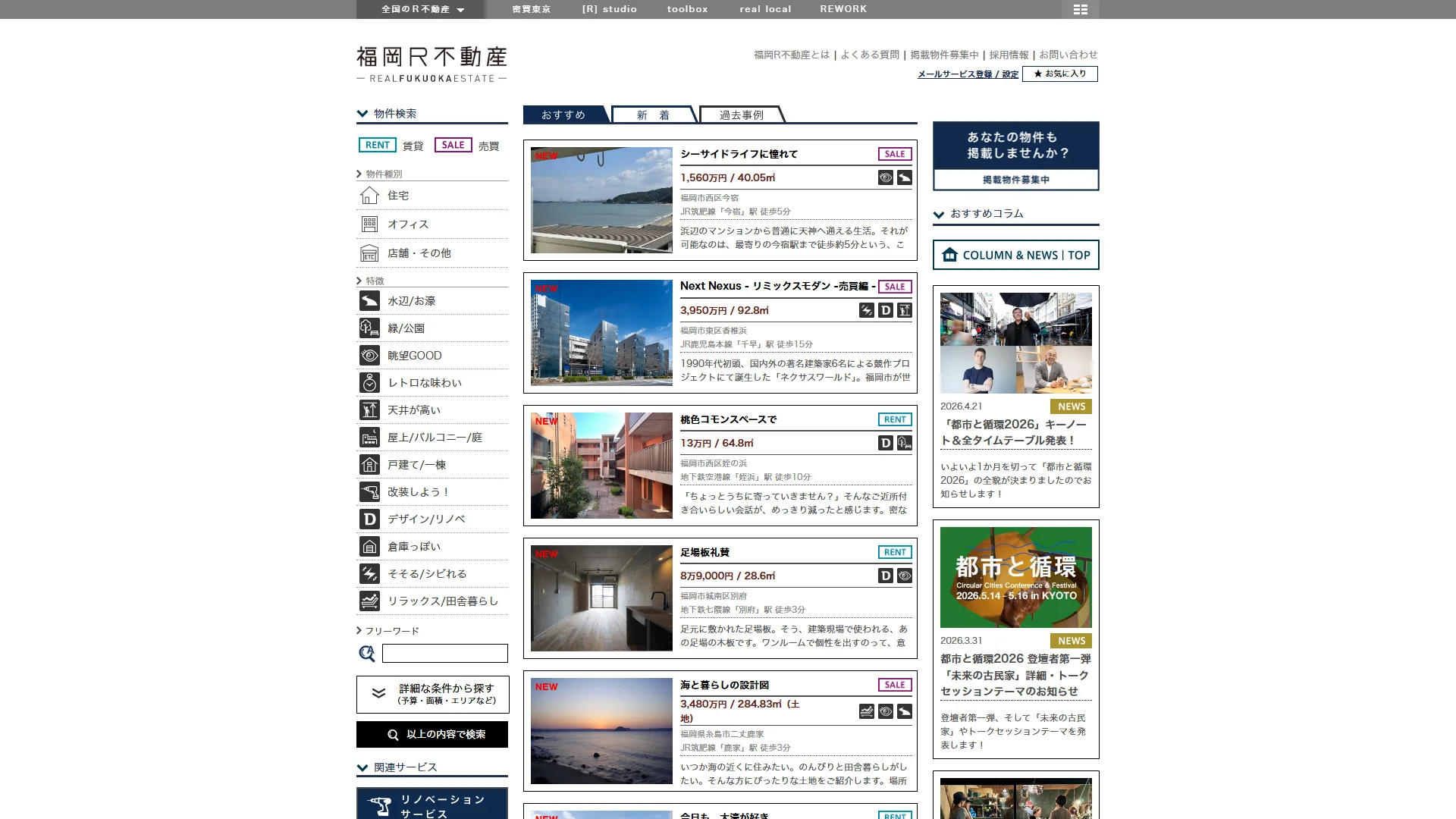Choose the 眺望GOOD eye icon
1456x819 pixels.
[x=369, y=356]
